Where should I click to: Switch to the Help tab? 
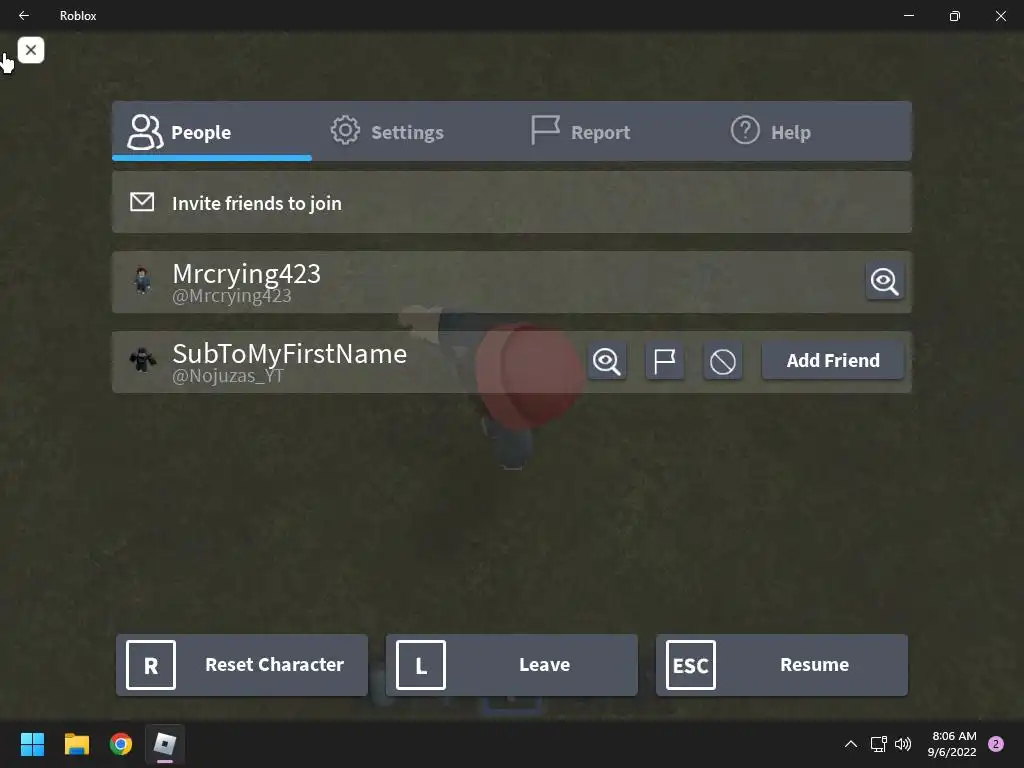771,131
